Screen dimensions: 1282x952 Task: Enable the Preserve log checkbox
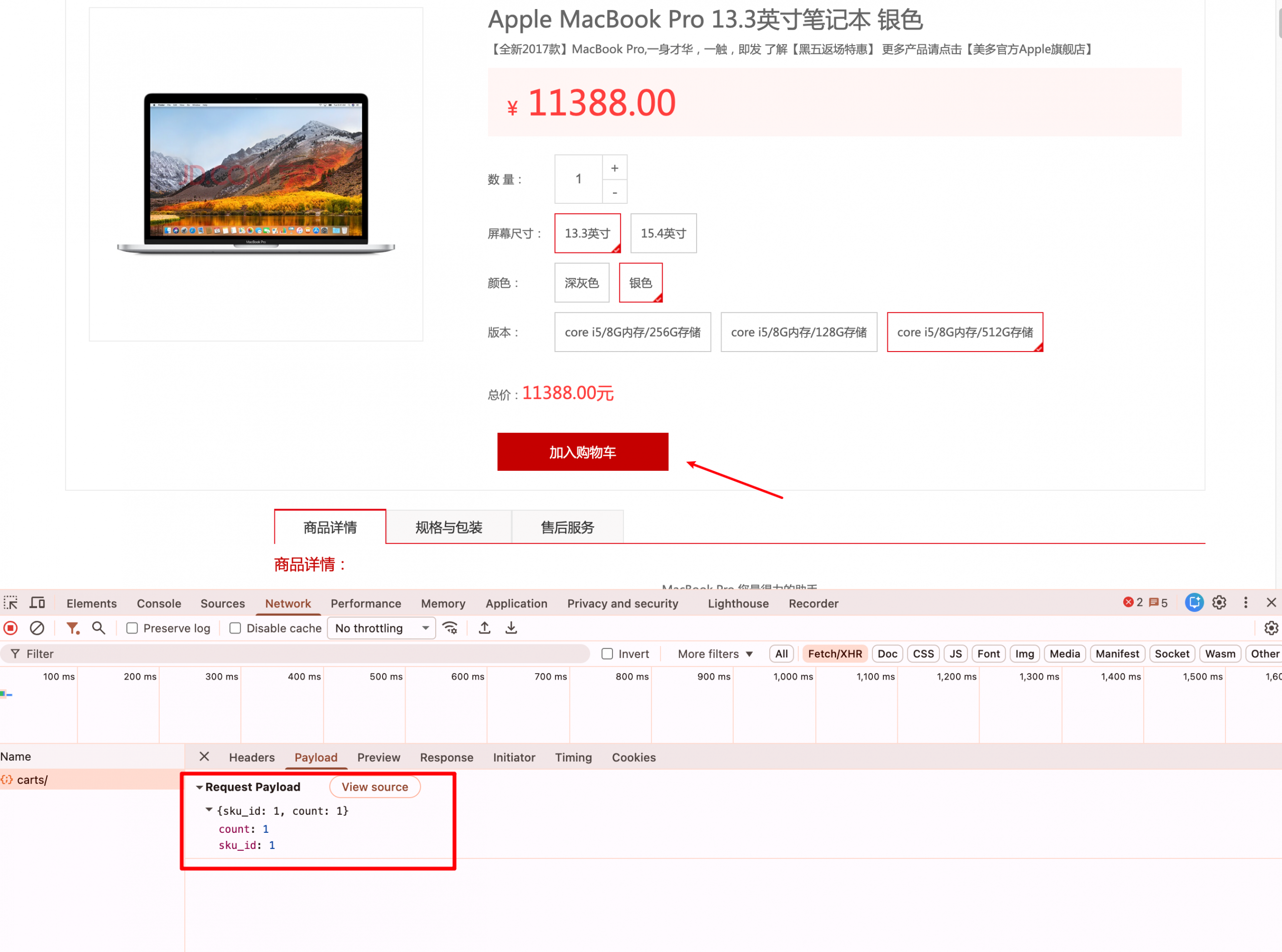pos(132,628)
